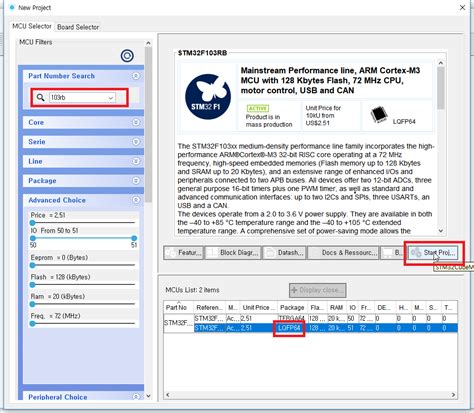Click the Display close button

click(317, 290)
